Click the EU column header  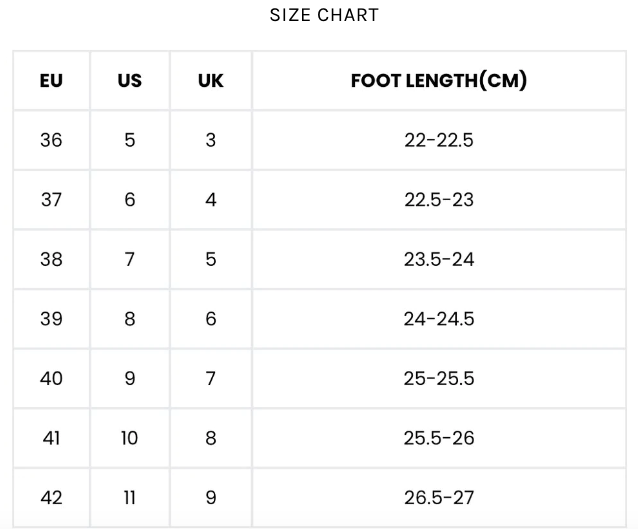51,81
